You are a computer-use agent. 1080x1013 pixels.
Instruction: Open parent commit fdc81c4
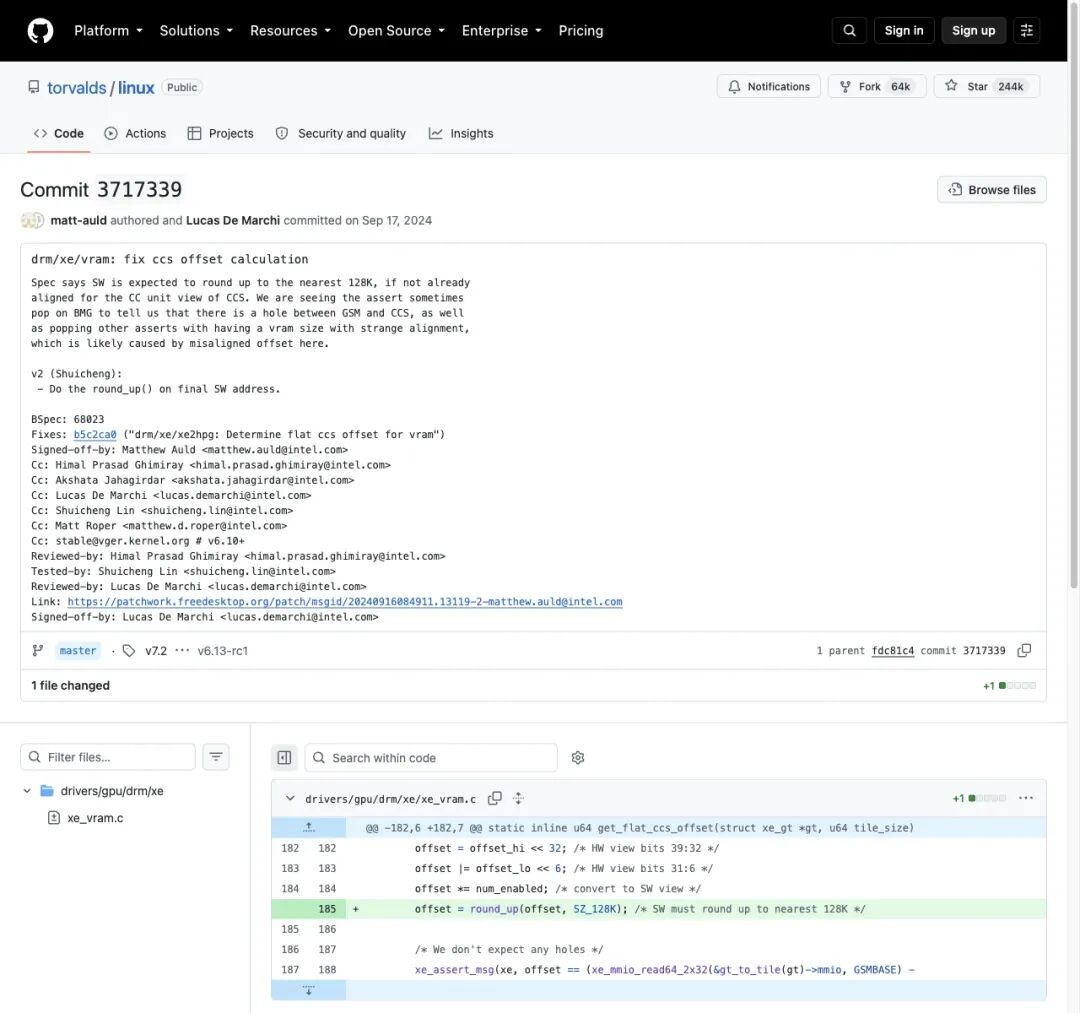coord(893,651)
